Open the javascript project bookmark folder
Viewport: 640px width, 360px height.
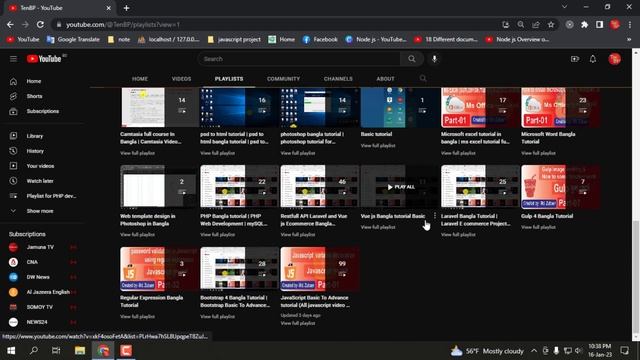coord(234,40)
